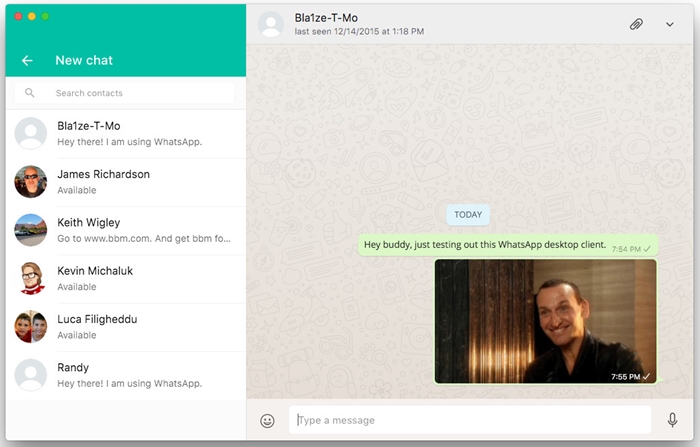Click Kevin Michaluk's profile avatar
The image size is (700, 447).
coord(31,278)
